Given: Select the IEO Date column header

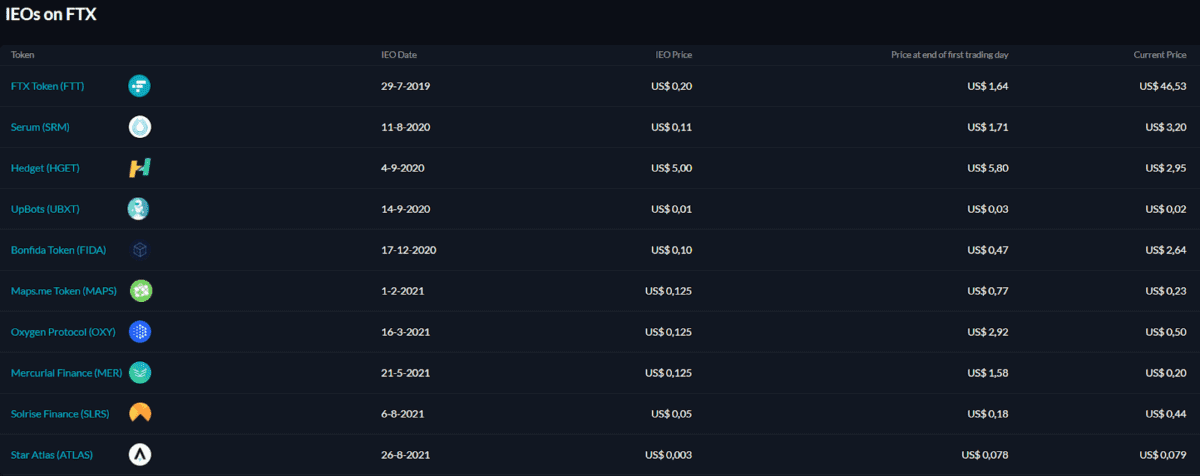Looking at the screenshot, I should [x=399, y=55].
